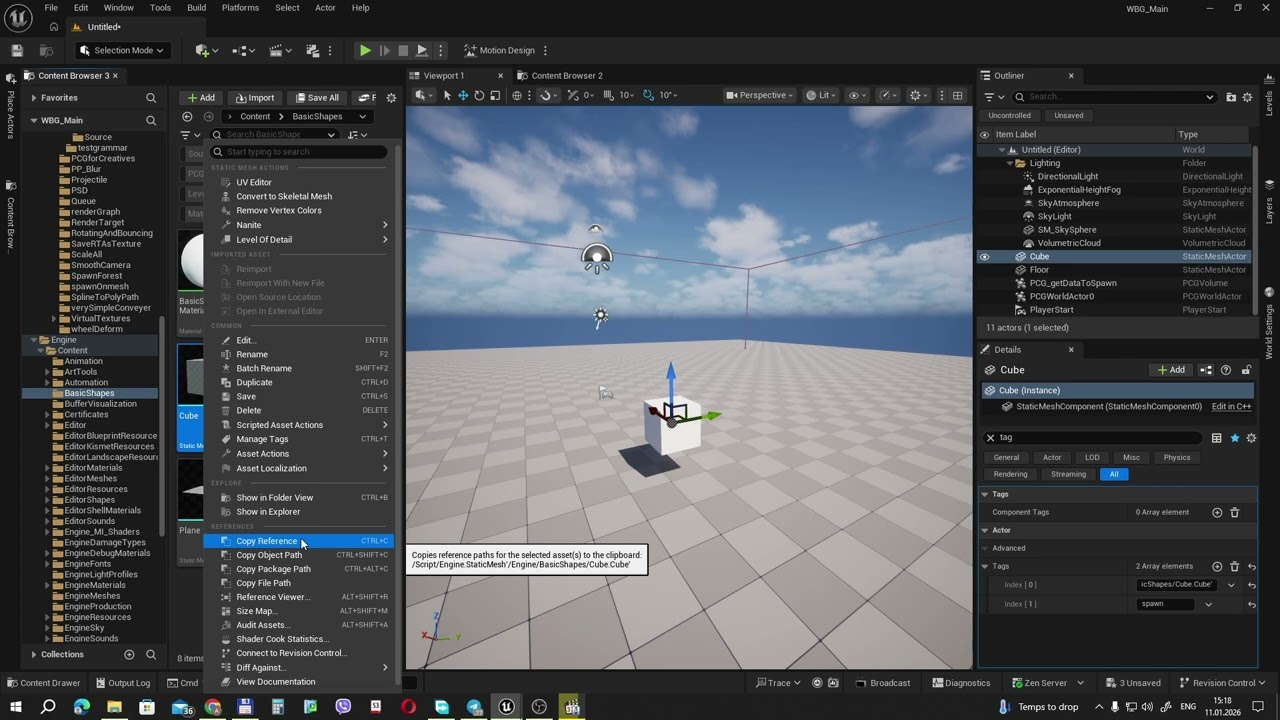Add element to Component Tags array

(1217, 512)
